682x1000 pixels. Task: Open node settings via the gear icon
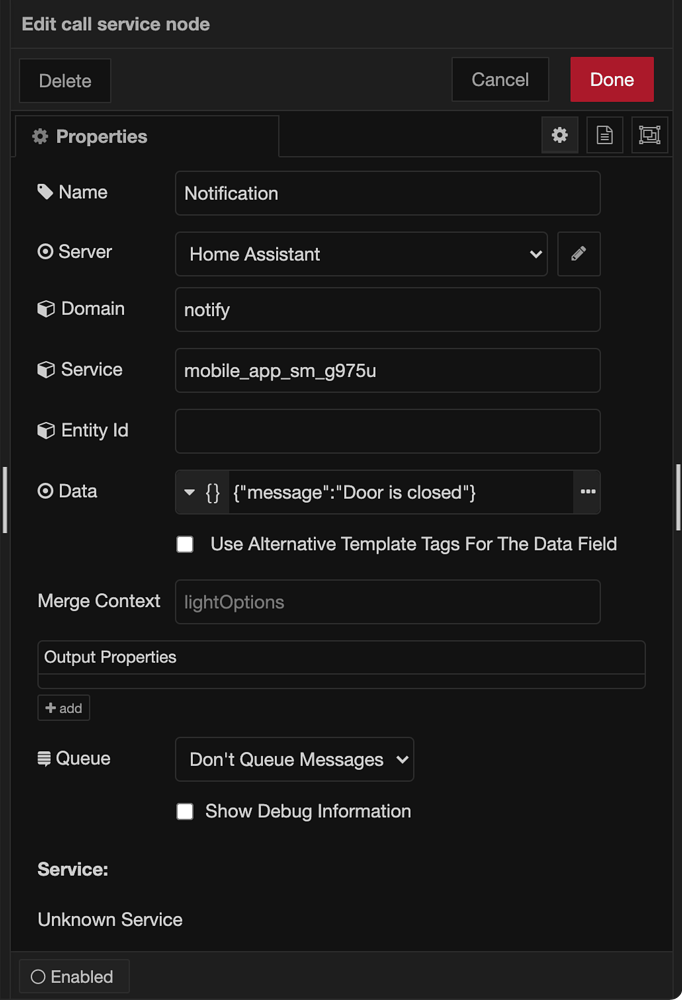pos(559,135)
